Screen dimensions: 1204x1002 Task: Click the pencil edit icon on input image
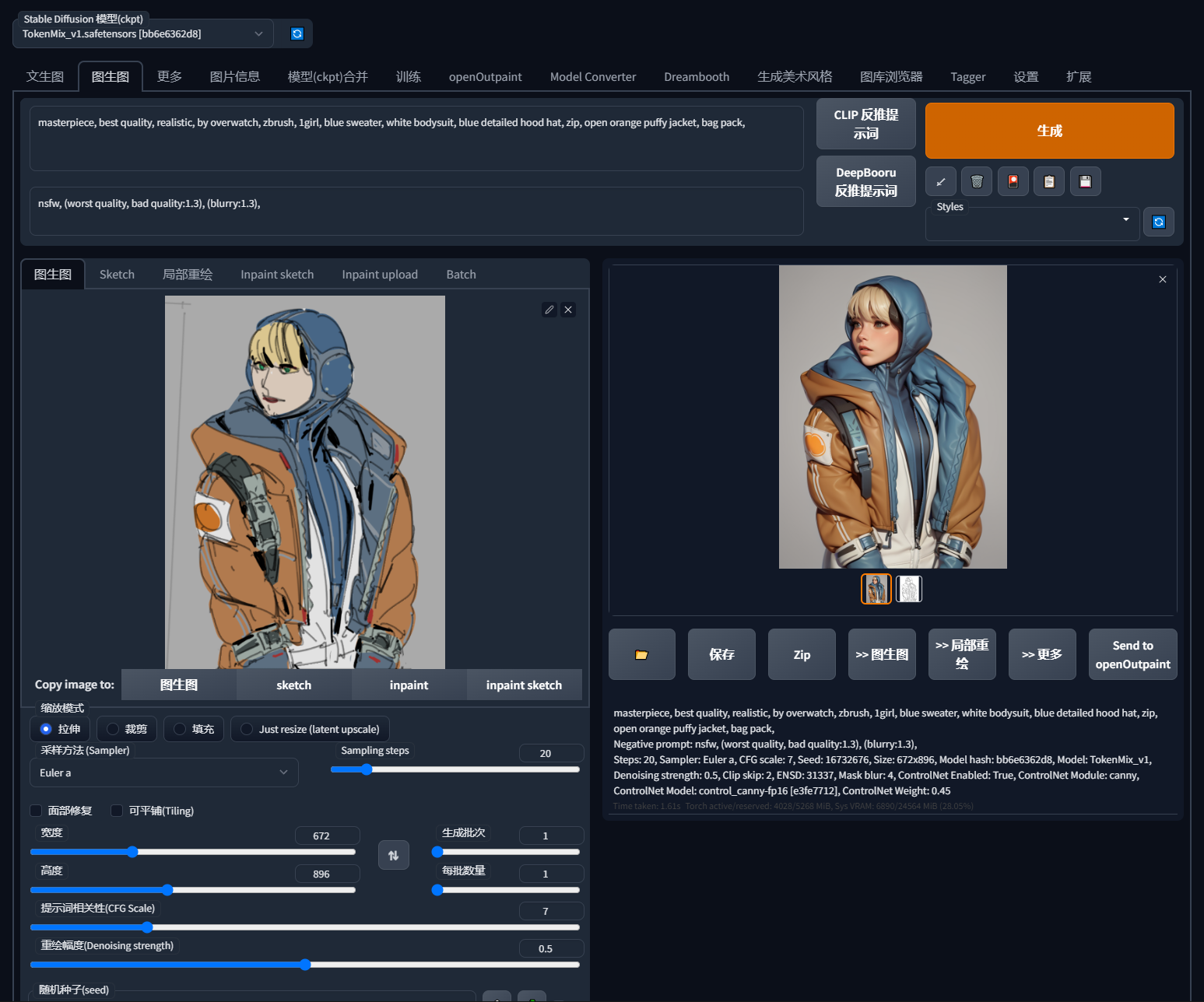click(549, 310)
